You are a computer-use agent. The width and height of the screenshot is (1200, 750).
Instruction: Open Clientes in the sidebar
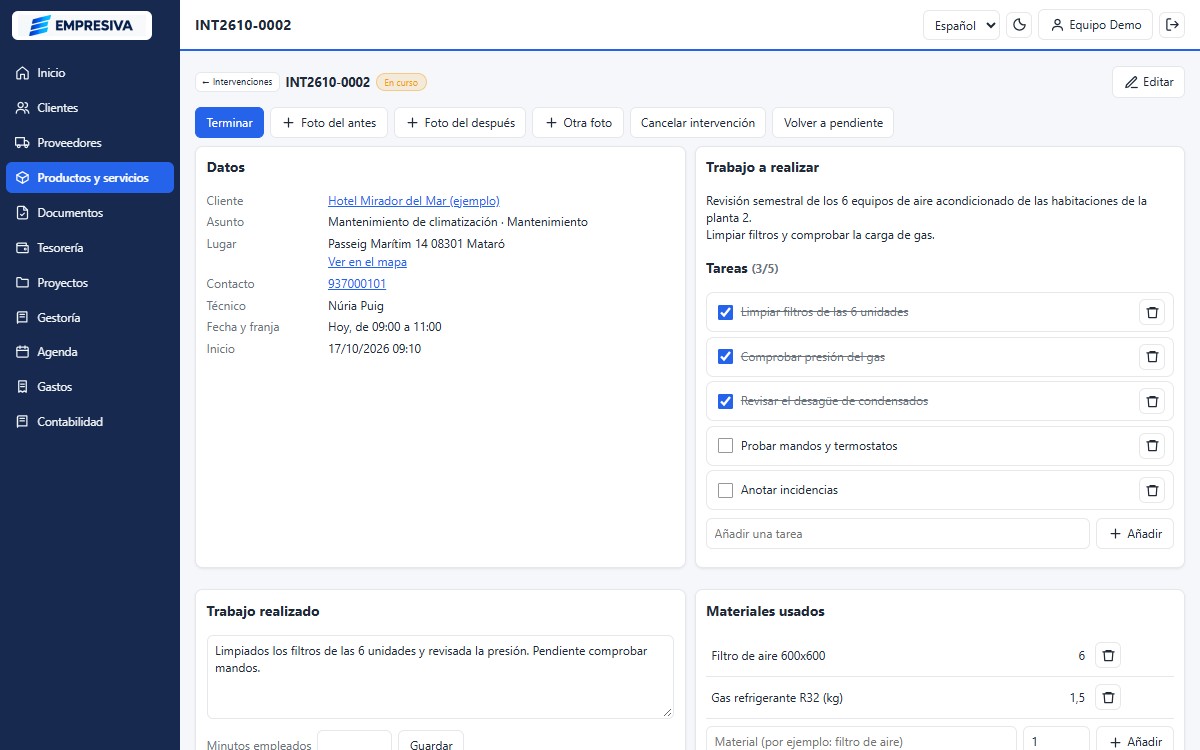(x=90, y=108)
